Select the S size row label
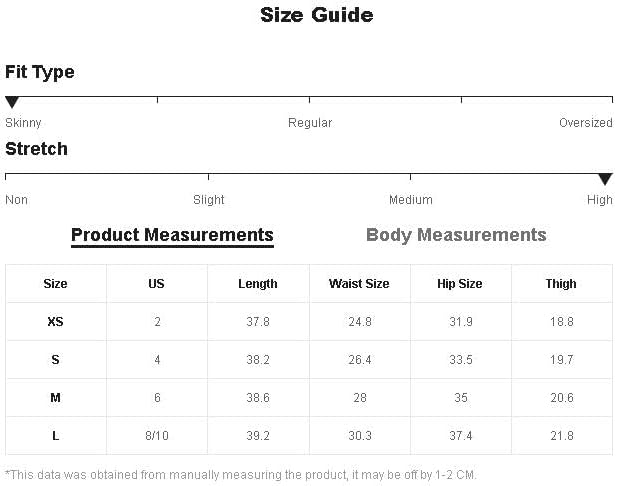Viewport: 617px width, 486px height. point(55,359)
